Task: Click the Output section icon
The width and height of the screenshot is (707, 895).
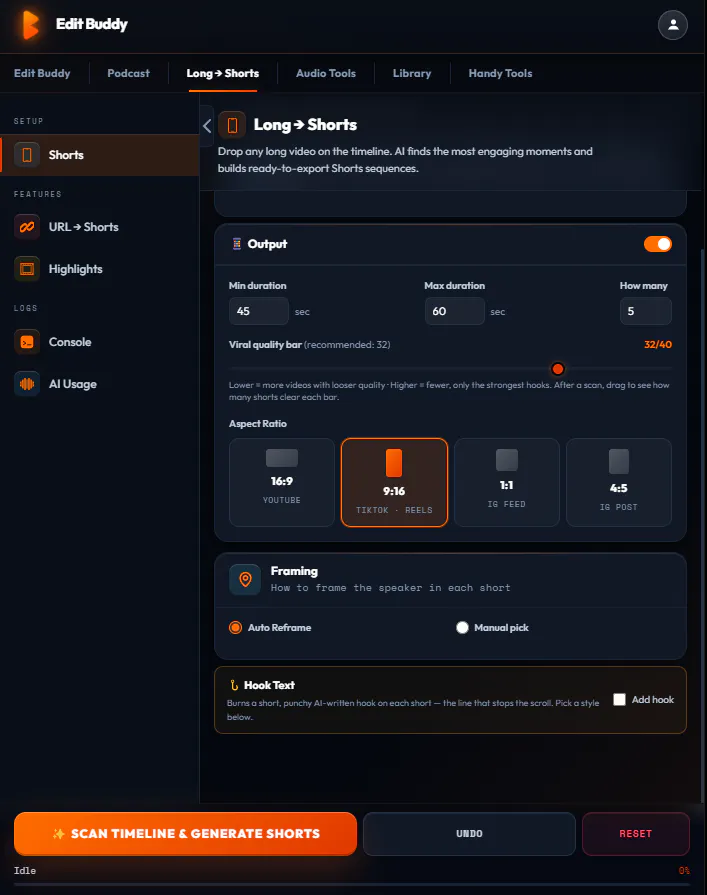Action: pyautogui.click(x=236, y=244)
